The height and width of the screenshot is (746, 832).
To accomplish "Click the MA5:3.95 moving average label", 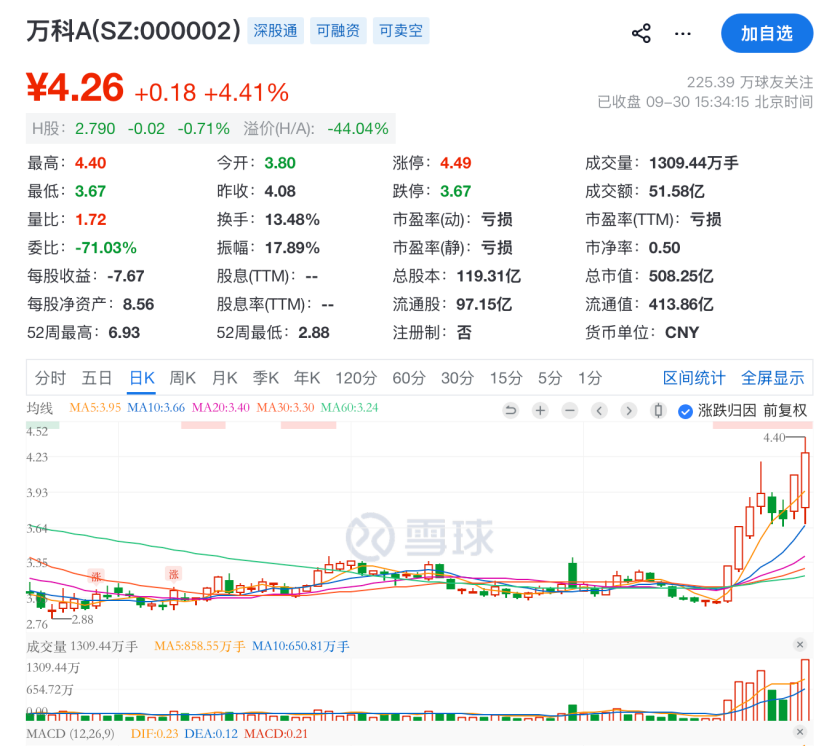I will pyautogui.click(x=95, y=407).
